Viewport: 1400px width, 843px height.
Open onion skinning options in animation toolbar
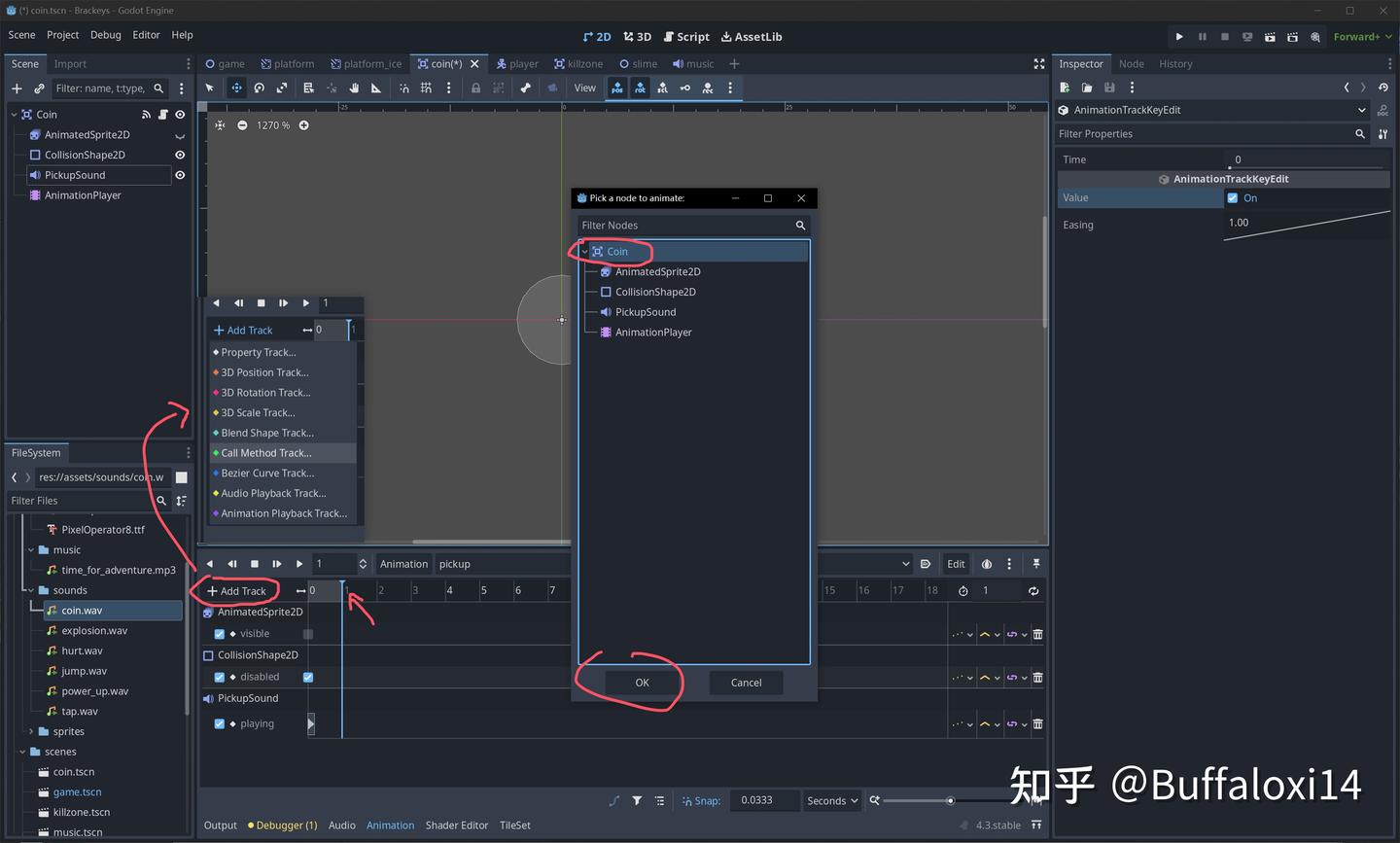click(x=986, y=563)
